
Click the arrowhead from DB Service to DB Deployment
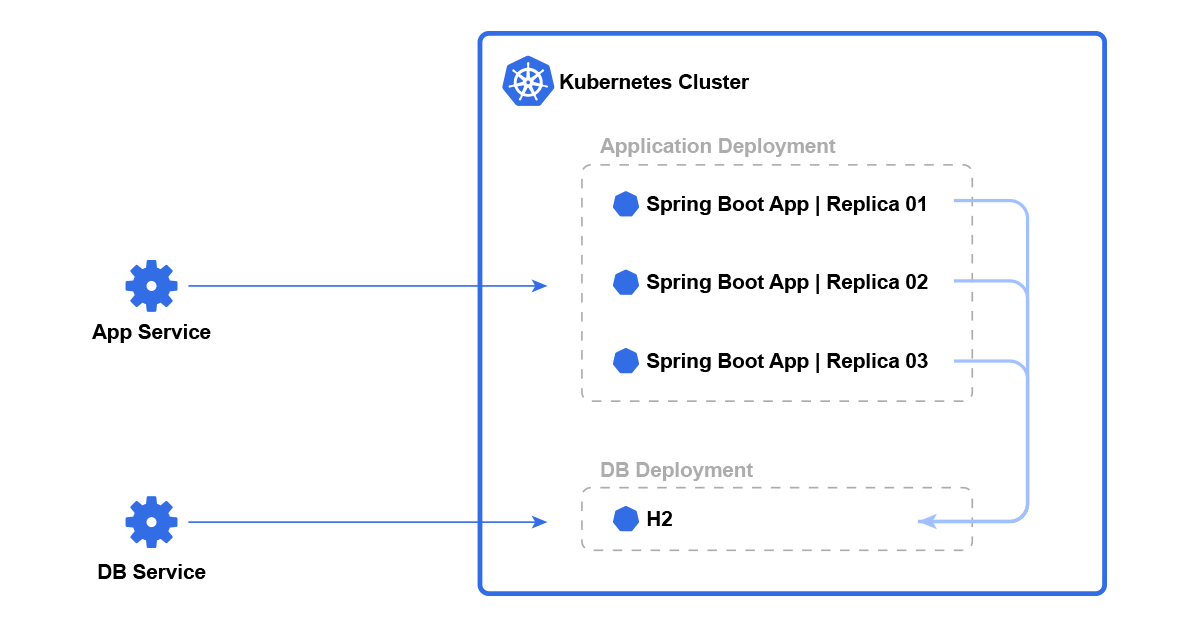click(540, 522)
